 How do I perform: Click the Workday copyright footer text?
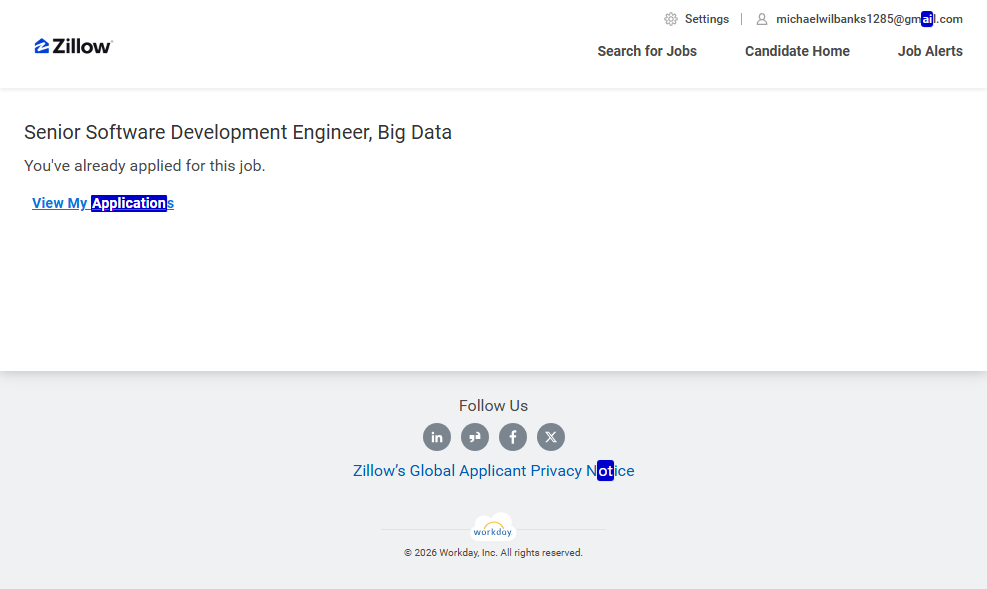(x=493, y=553)
